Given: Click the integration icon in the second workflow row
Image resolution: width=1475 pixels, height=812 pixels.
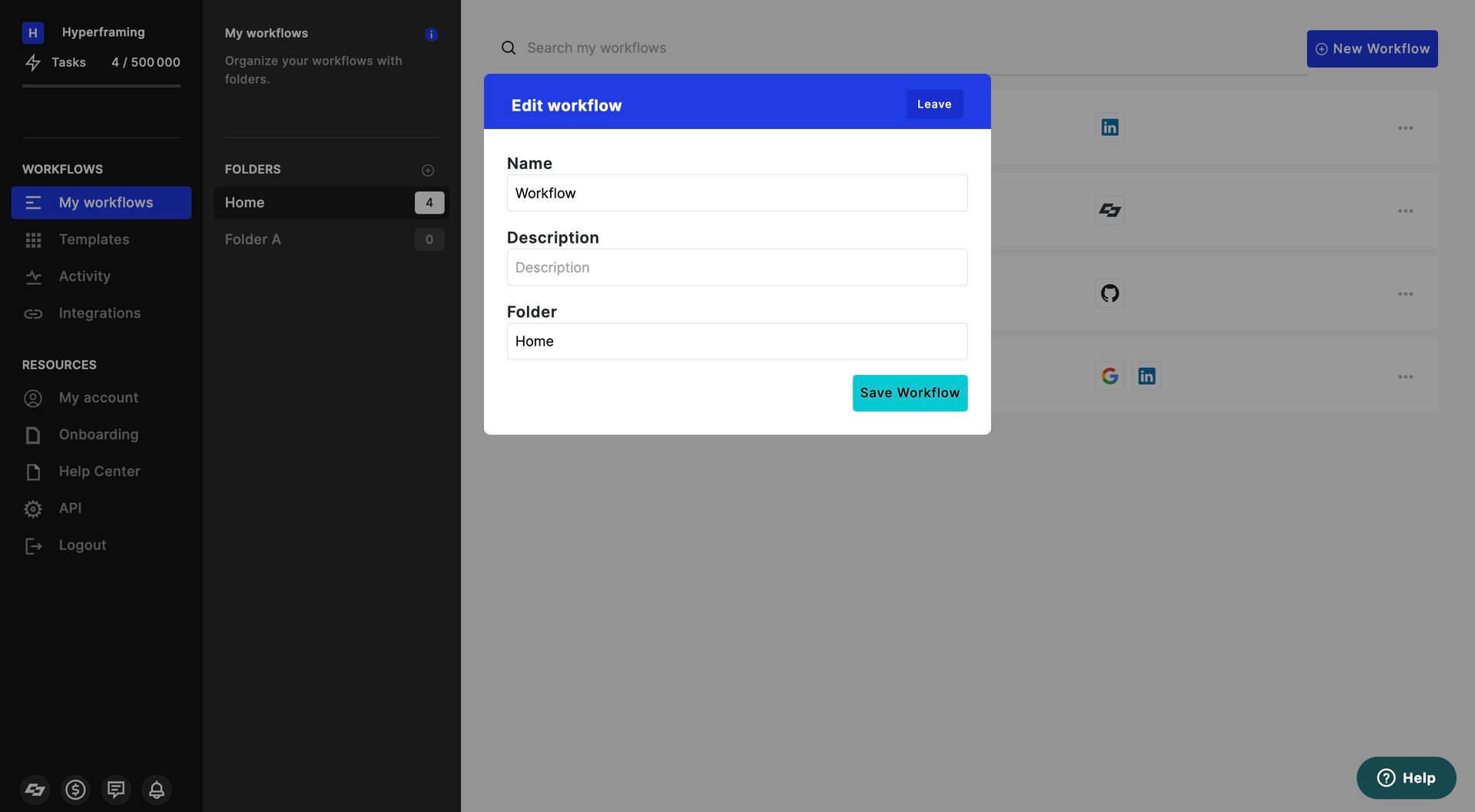Looking at the screenshot, I should 1109,210.
